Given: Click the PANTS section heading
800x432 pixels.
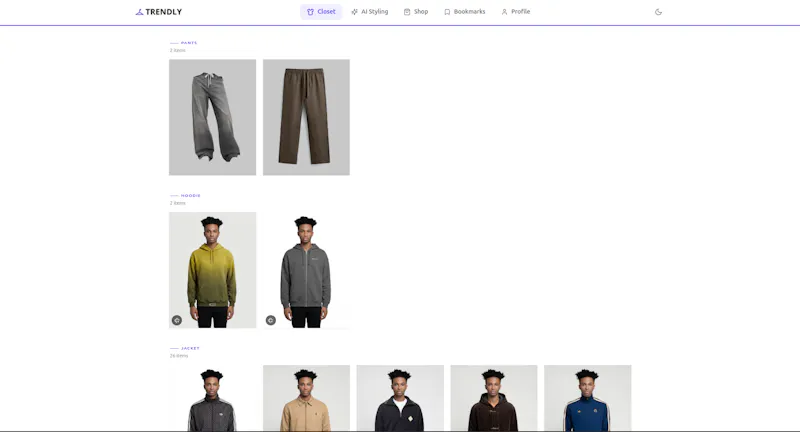Looking at the screenshot, I should coord(189,43).
